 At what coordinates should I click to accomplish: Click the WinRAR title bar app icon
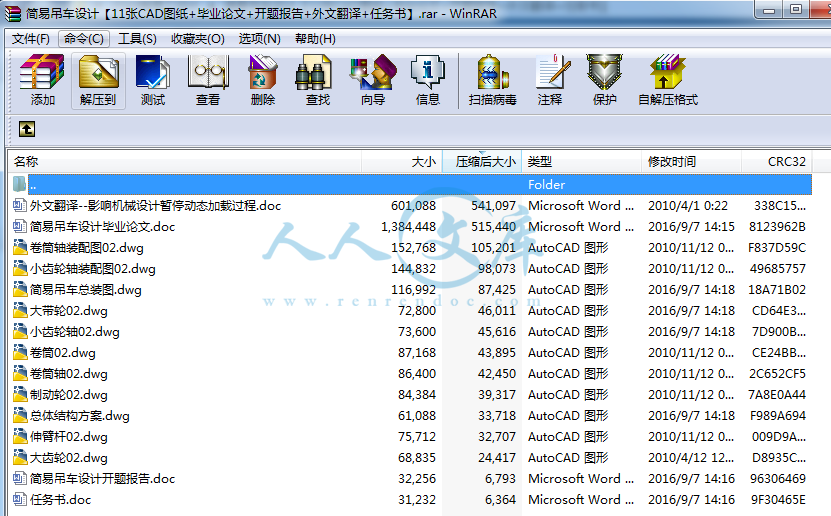click(x=12, y=13)
